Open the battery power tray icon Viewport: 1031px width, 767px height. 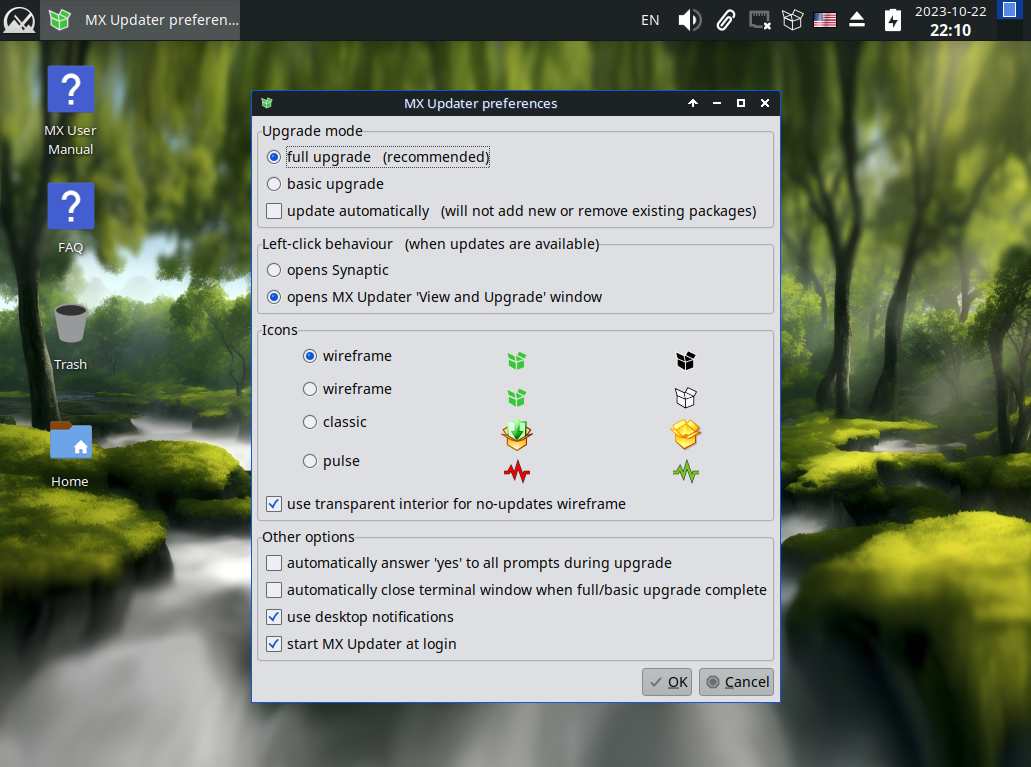(892, 20)
